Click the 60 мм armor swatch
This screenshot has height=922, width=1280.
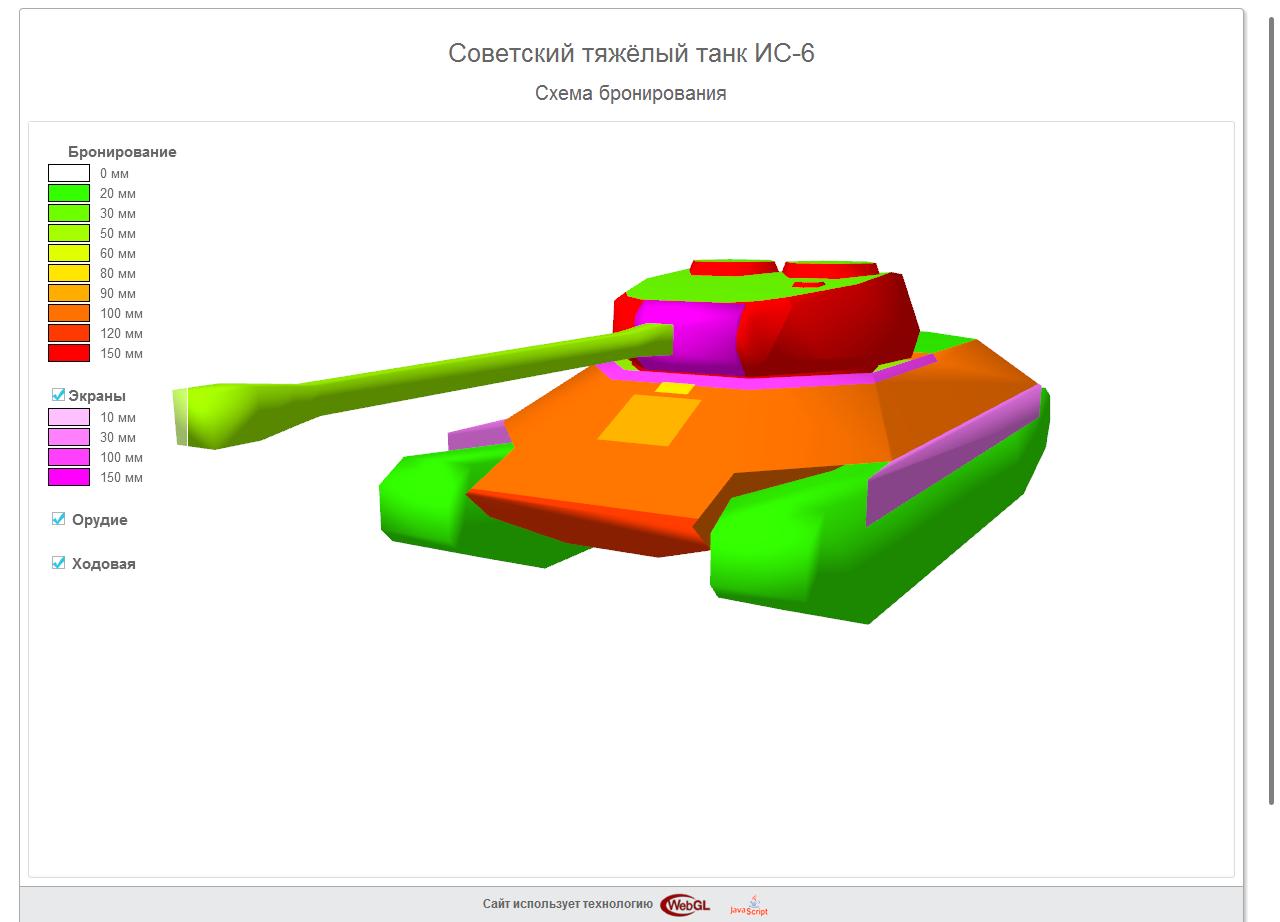(69, 253)
